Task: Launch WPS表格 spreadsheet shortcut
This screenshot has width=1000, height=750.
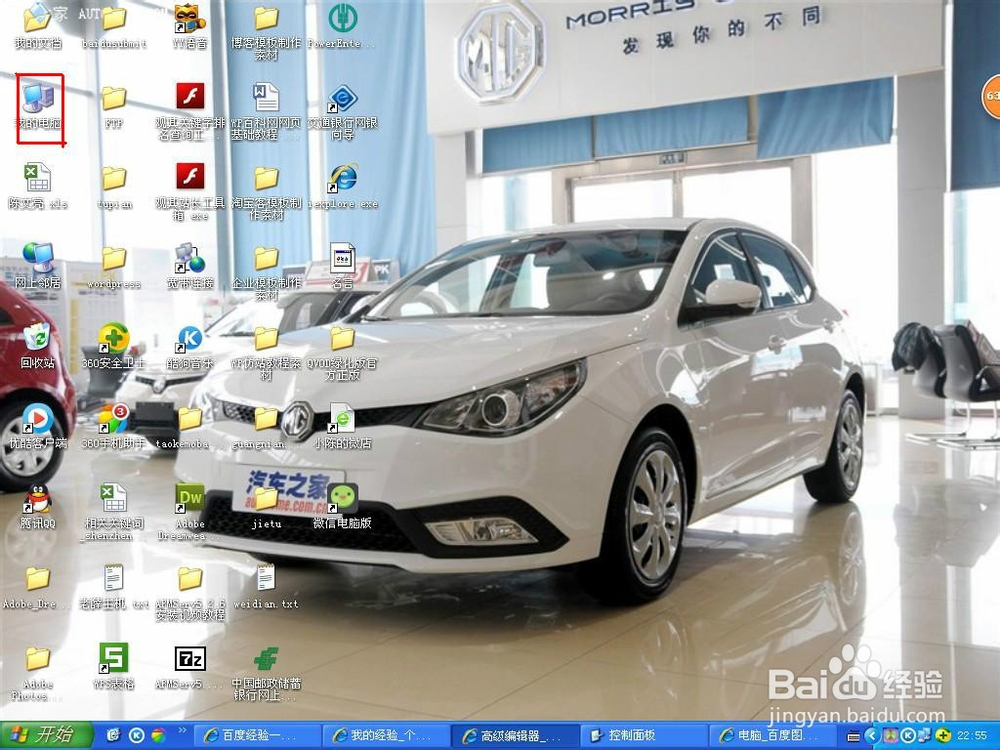Action: coord(114,659)
